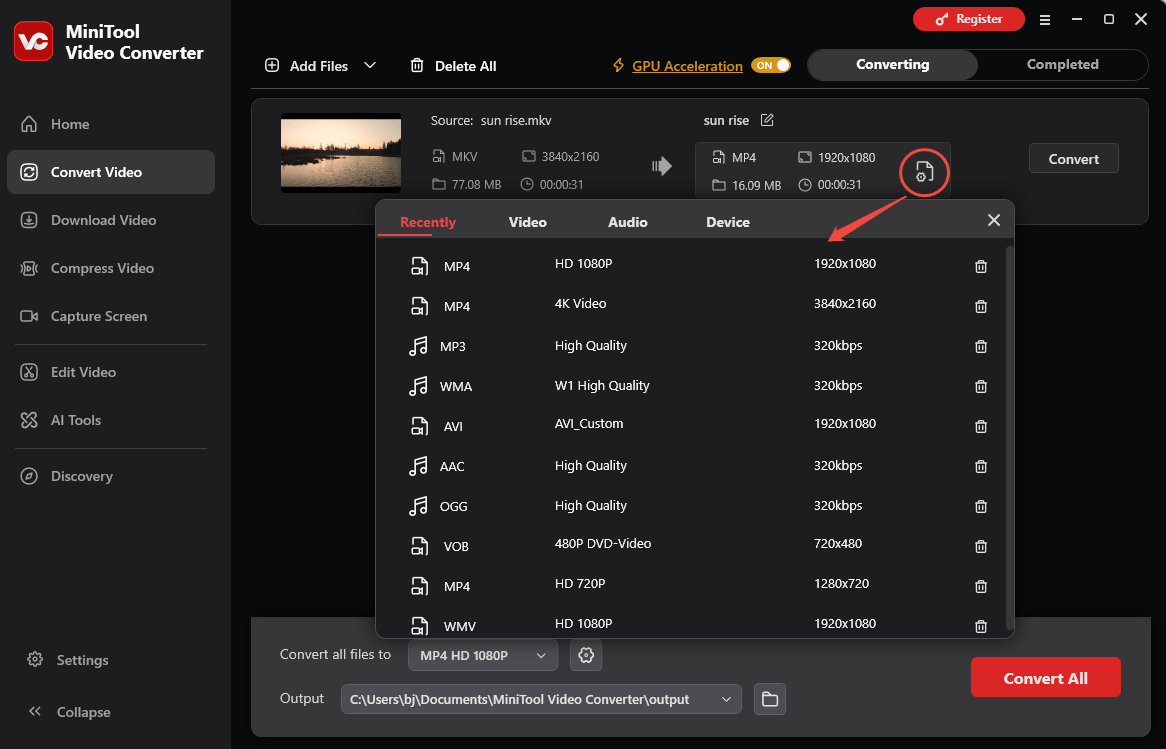Click the format list vertical scrollbar
The height and width of the screenshot is (749, 1166).
coord(1009,437)
